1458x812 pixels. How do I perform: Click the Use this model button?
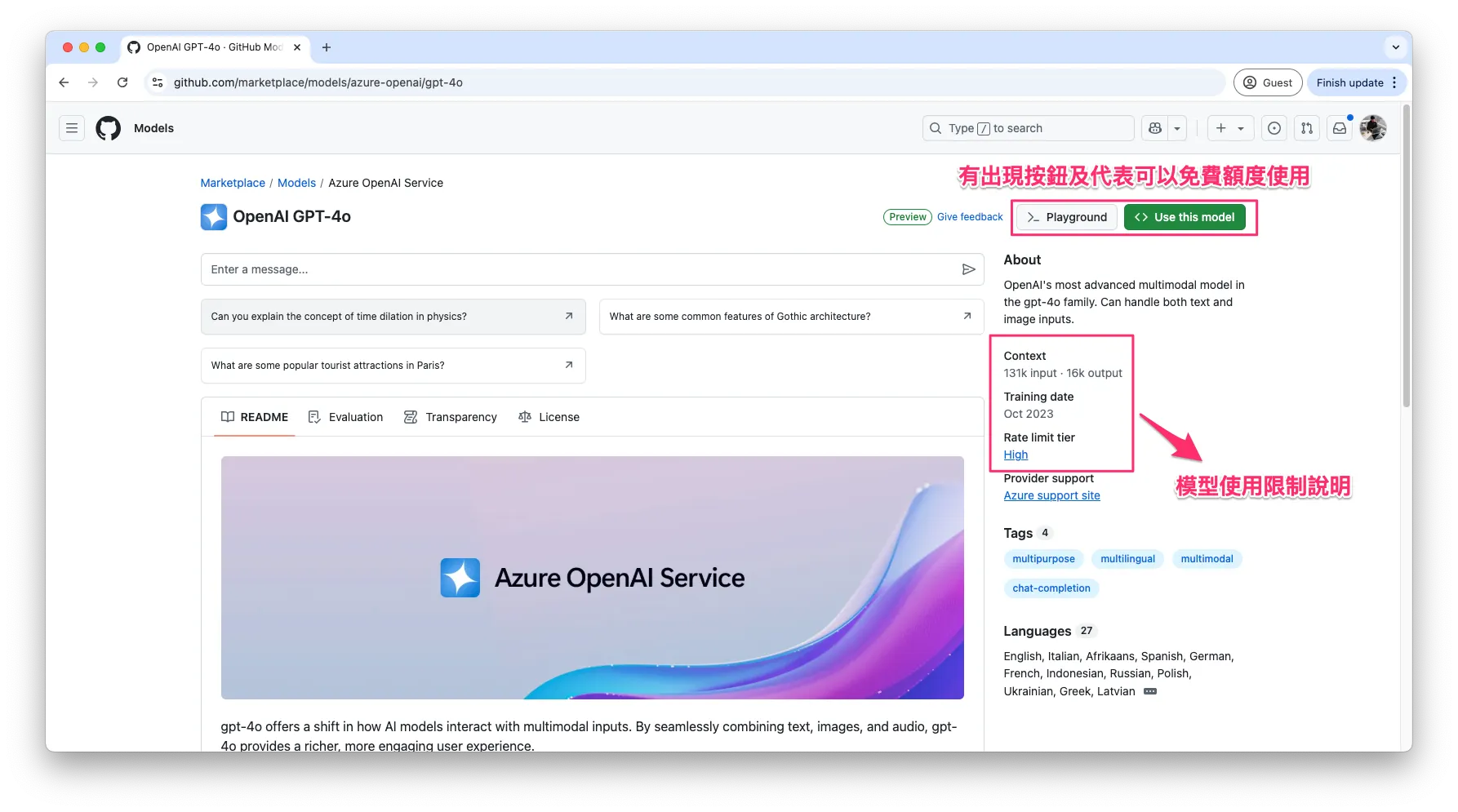tap(1185, 217)
